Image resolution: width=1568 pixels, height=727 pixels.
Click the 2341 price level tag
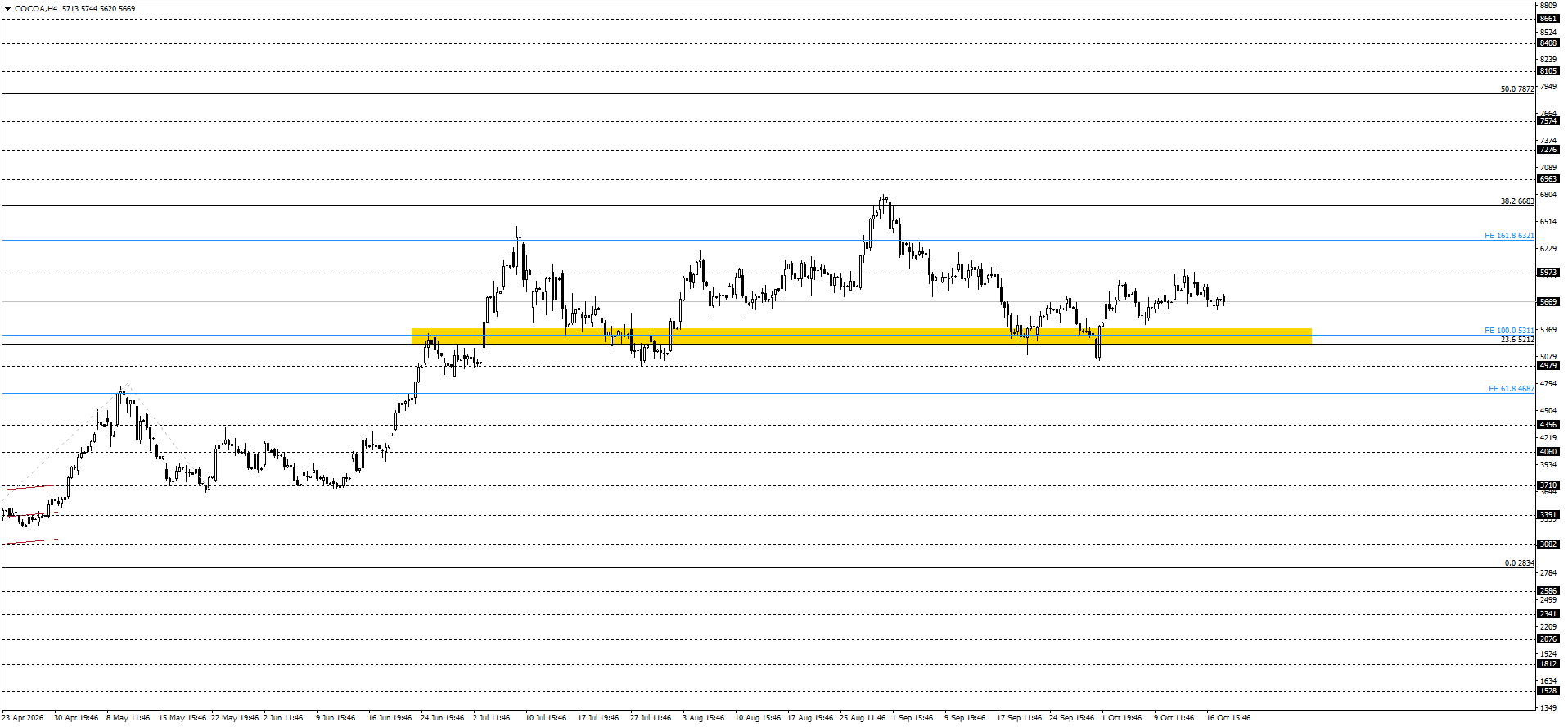click(1548, 614)
